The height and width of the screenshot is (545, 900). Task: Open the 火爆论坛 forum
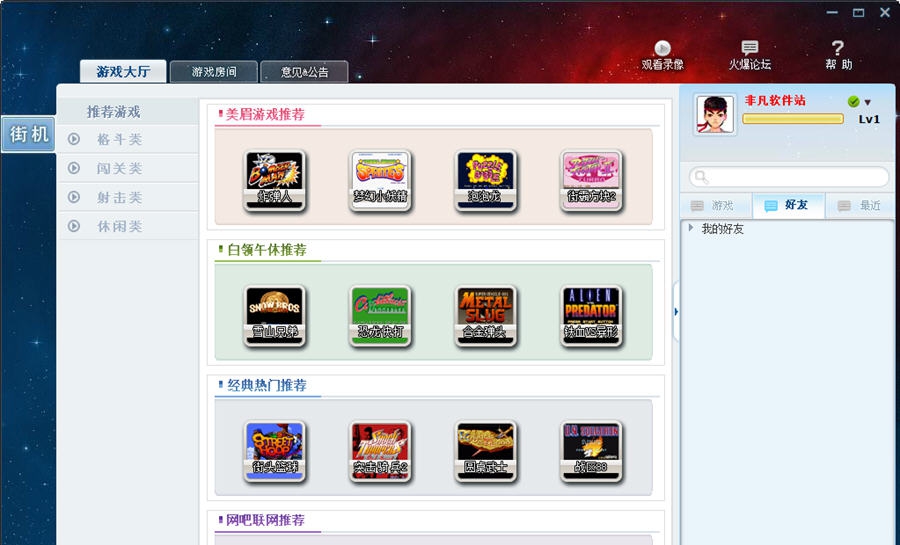750,56
